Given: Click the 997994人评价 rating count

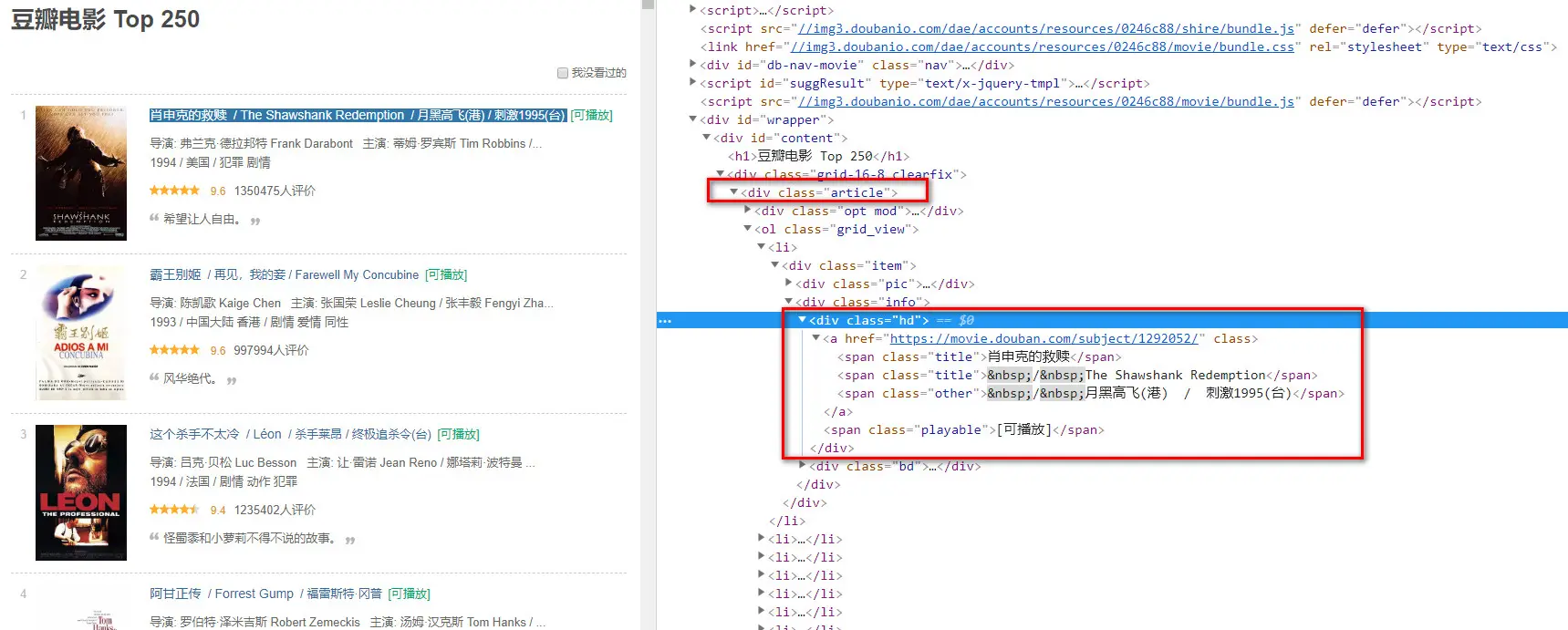Looking at the screenshot, I should [x=271, y=350].
